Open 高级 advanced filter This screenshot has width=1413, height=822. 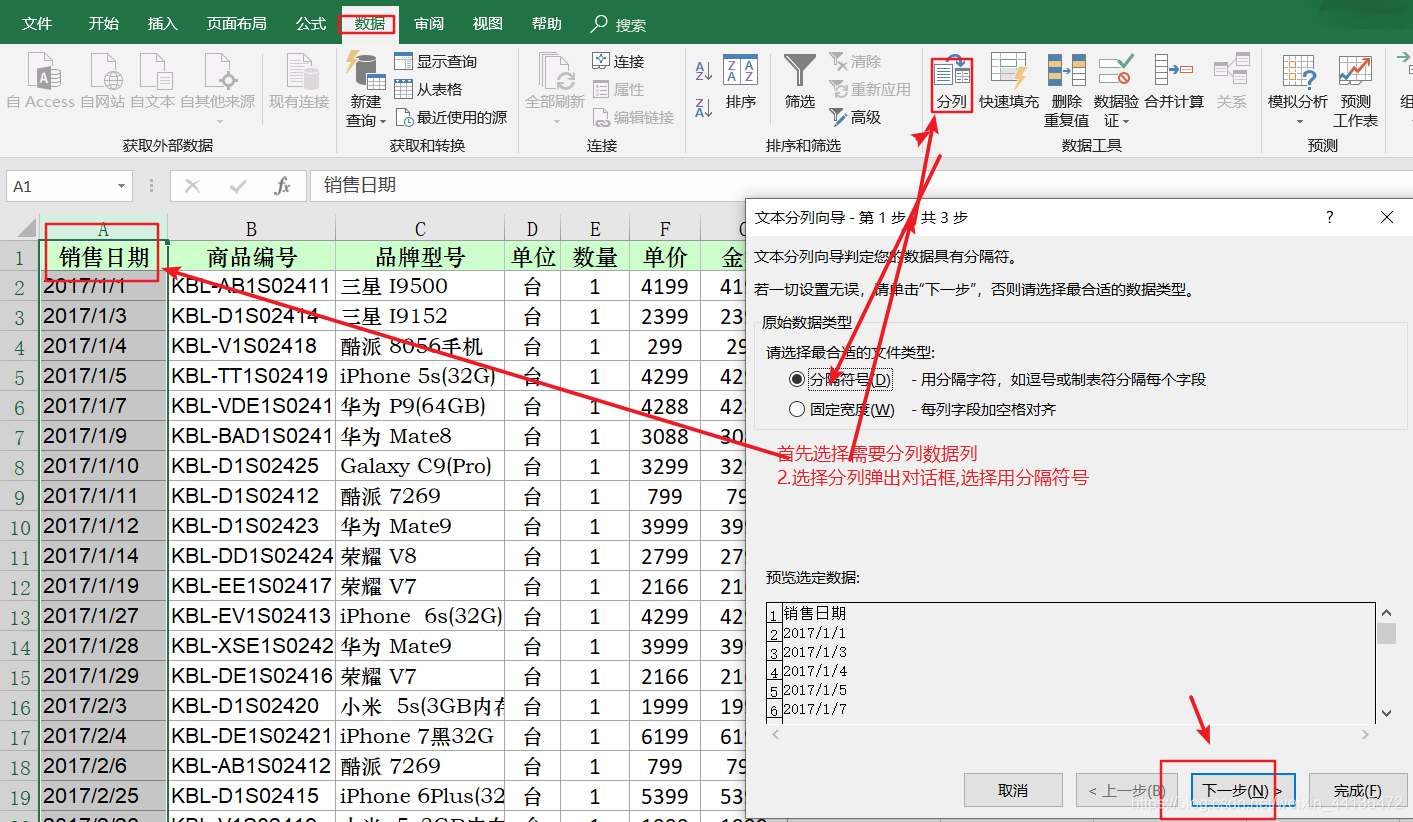(x=855, y=117)
